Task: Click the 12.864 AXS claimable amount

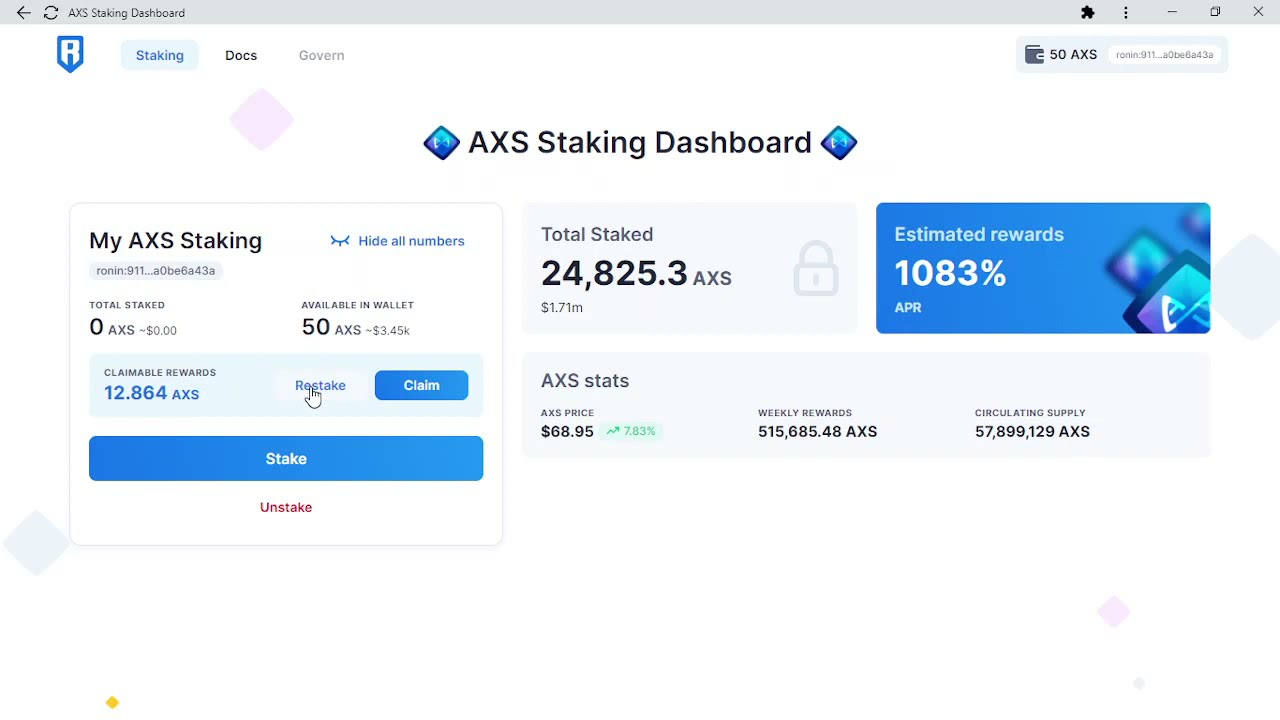Action: click(x=151, y=393)
